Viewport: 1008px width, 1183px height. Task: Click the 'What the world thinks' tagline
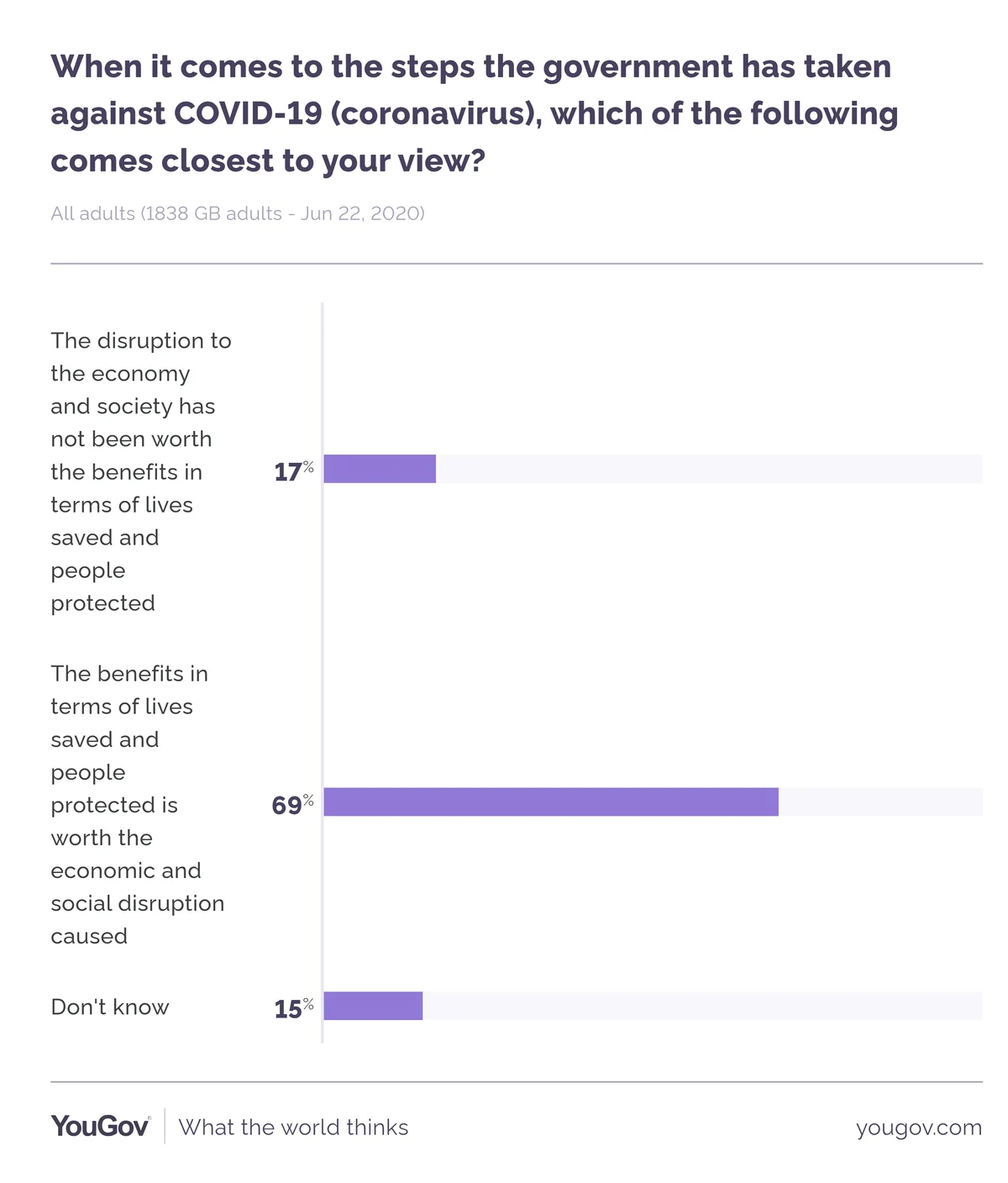click(x=293, y=1127)
